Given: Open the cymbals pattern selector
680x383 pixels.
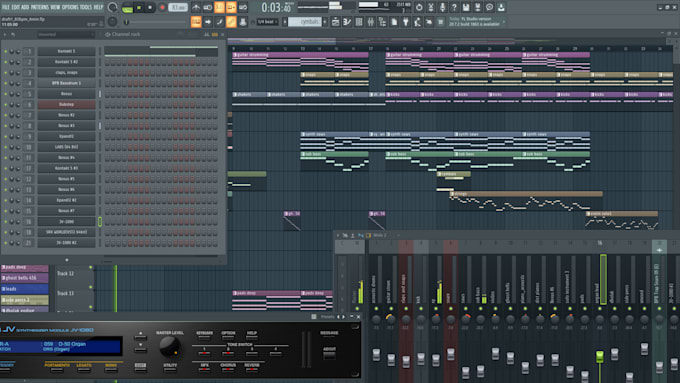Looking at the screenshot, I should click(304, 22).
